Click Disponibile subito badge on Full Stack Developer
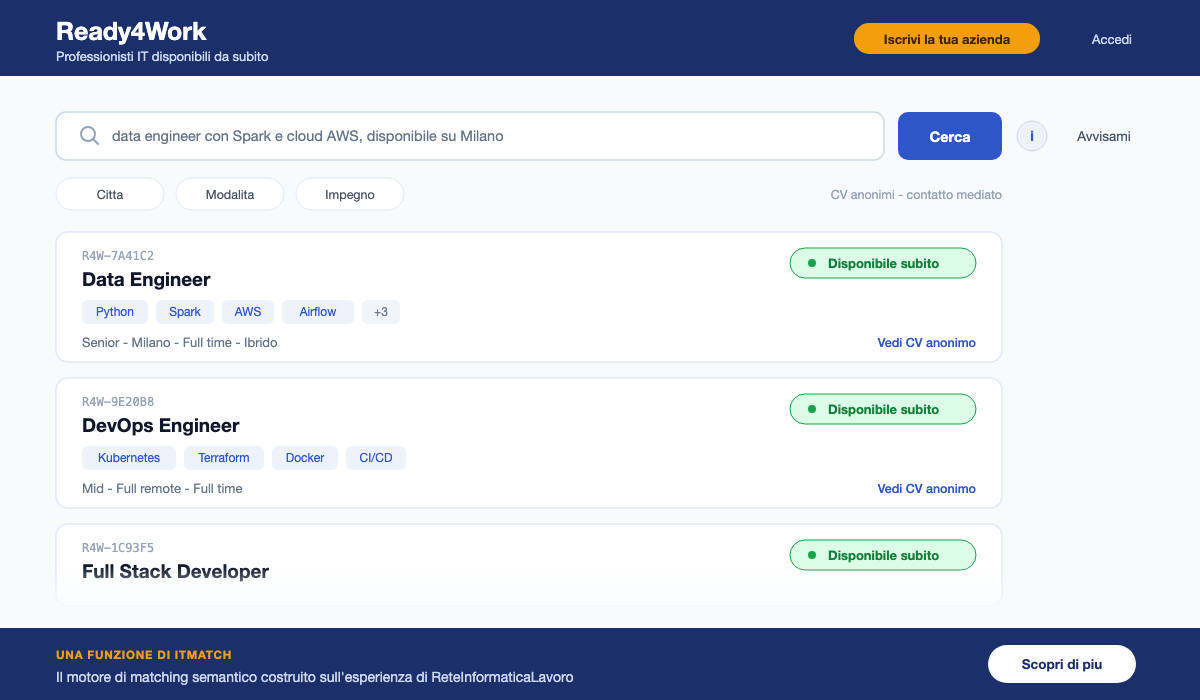Screen dimensions: 1200x700 click(x=883, y=555)
